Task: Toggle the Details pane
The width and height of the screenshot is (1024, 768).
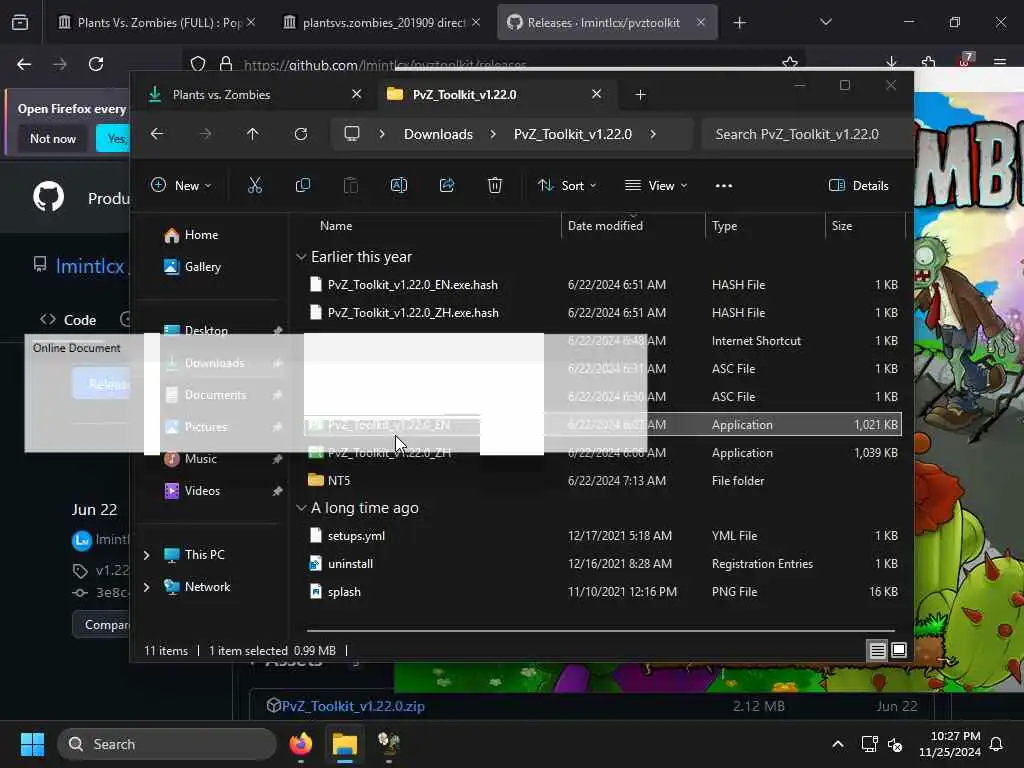Action: click(x=859, y=185)
